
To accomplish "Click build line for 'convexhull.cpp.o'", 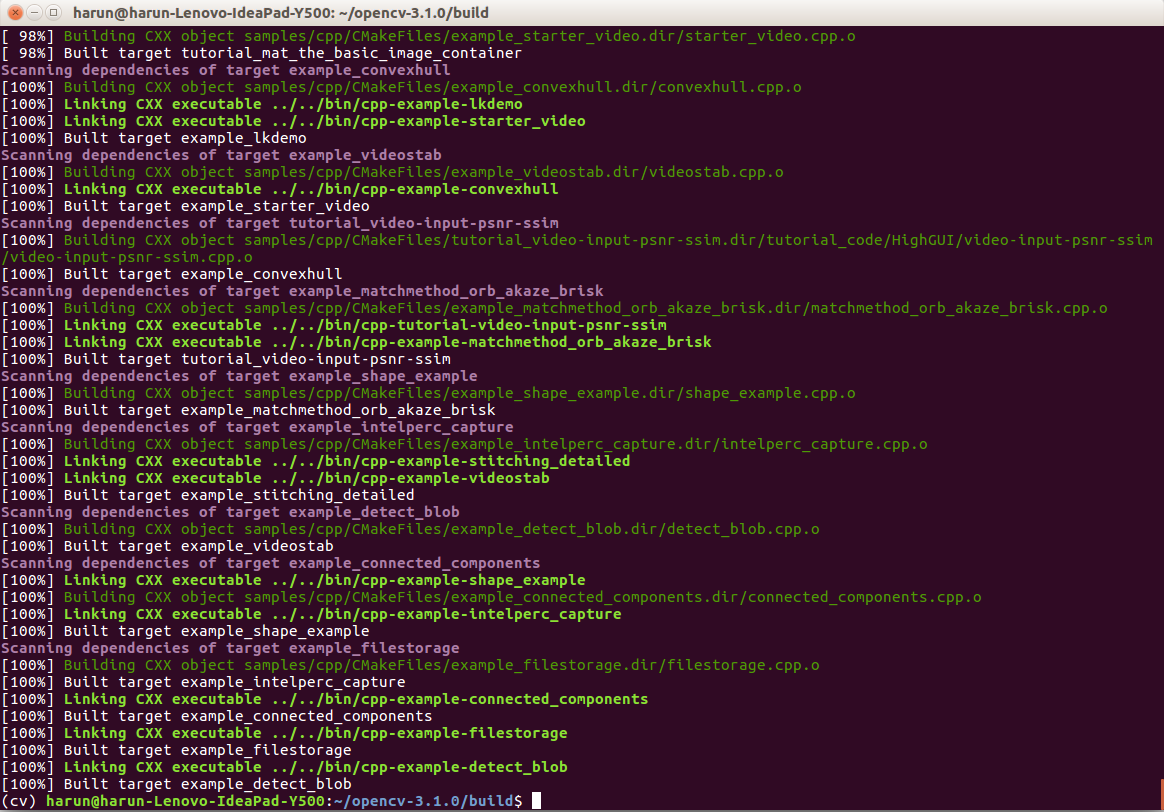I will click(x=402, y=88).
